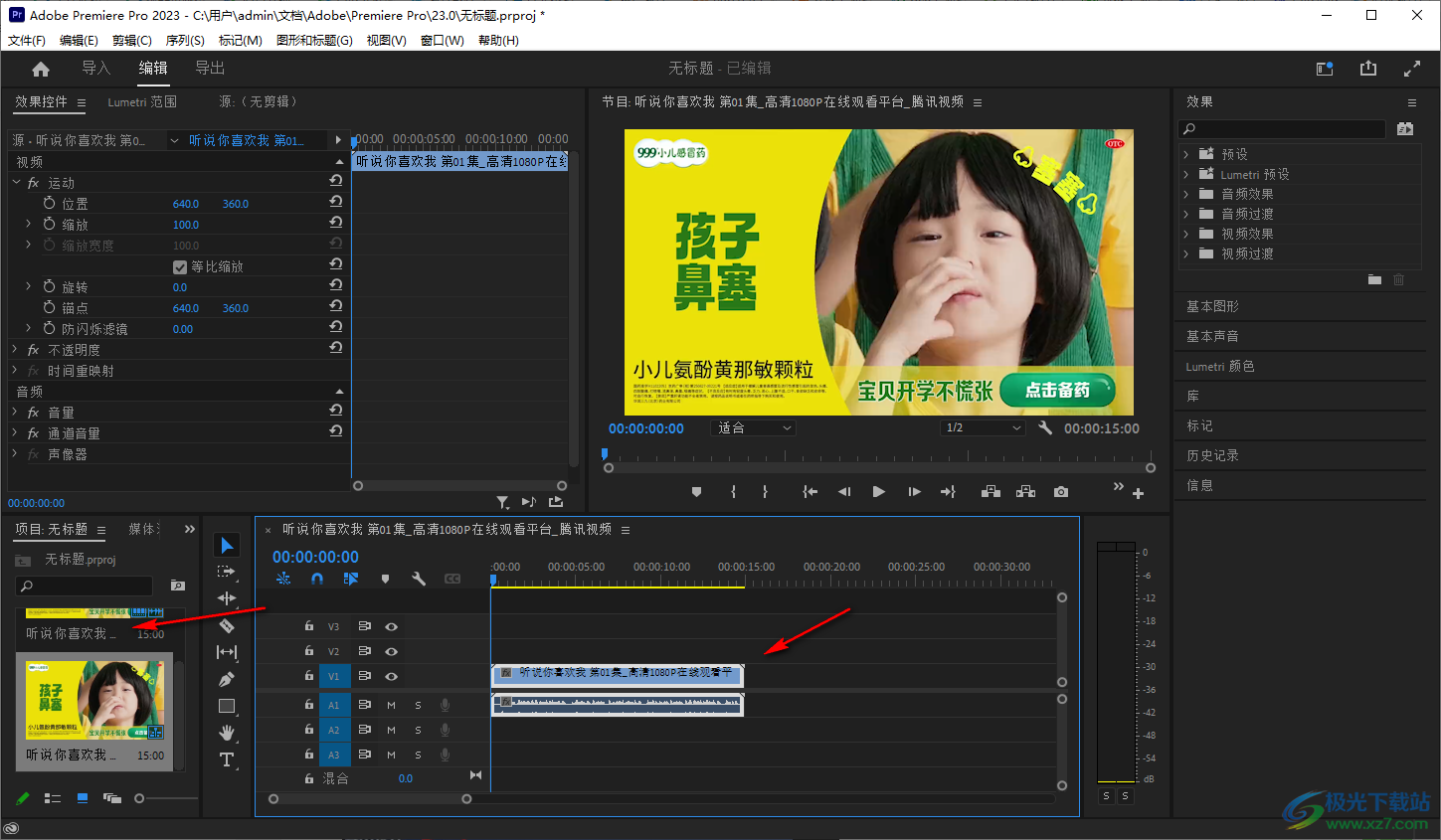
Task: Switch project panel to list view
Action: pyautogui.click(x=53, y=798)
